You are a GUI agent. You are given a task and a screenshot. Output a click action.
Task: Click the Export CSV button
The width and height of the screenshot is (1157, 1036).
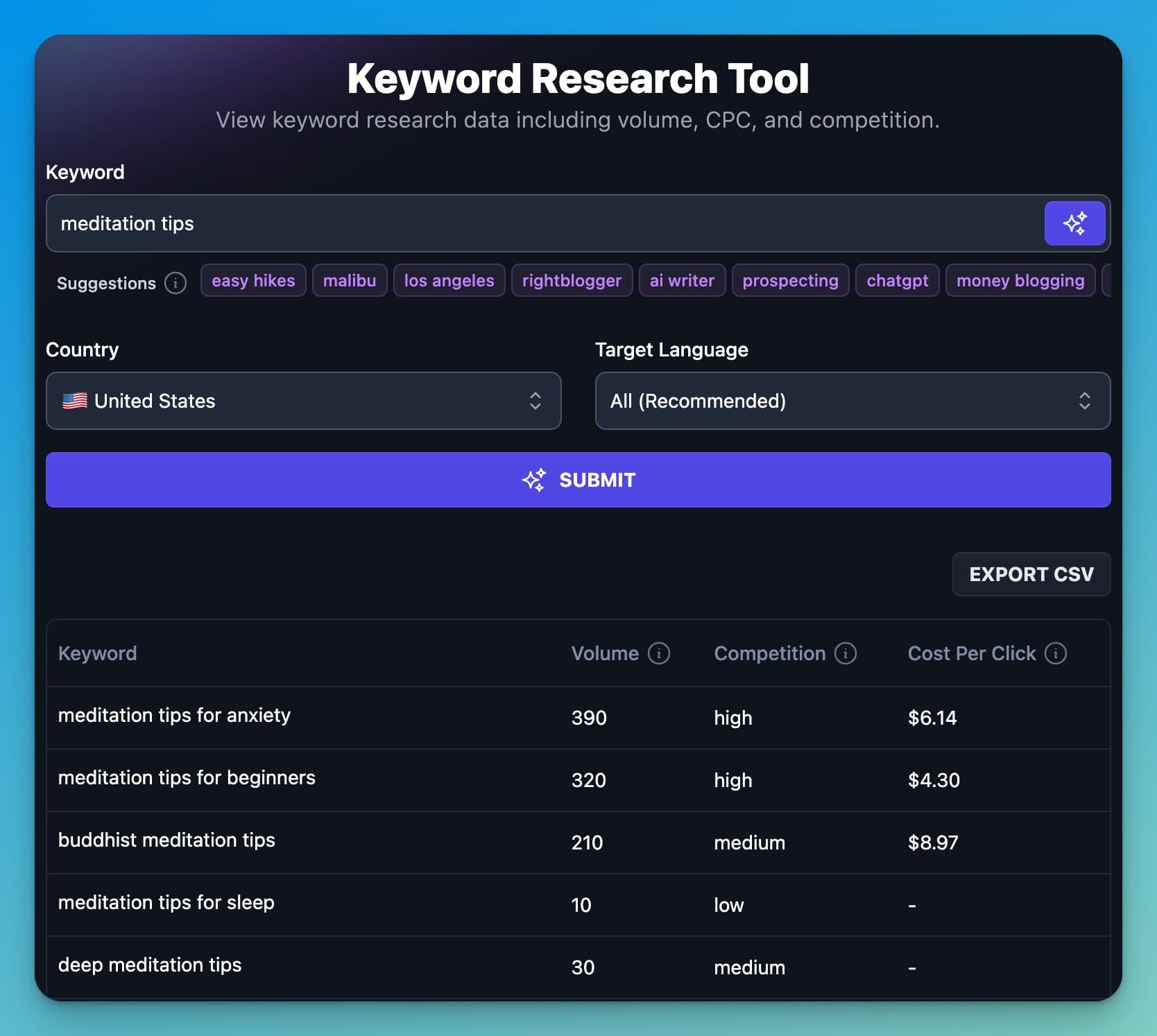click(1031, 574)
